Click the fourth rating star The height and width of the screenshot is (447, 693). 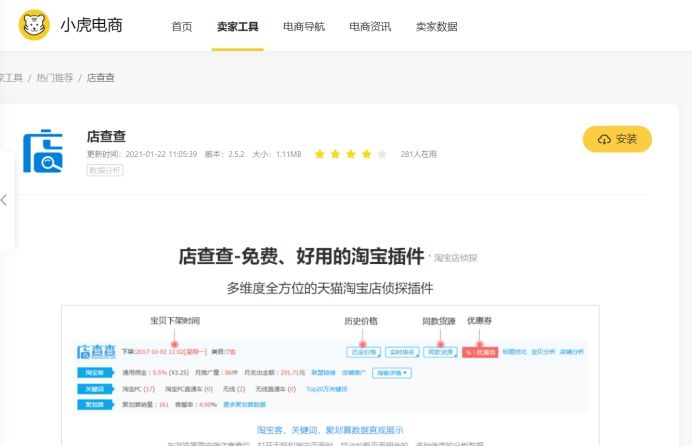pos(366,154)
